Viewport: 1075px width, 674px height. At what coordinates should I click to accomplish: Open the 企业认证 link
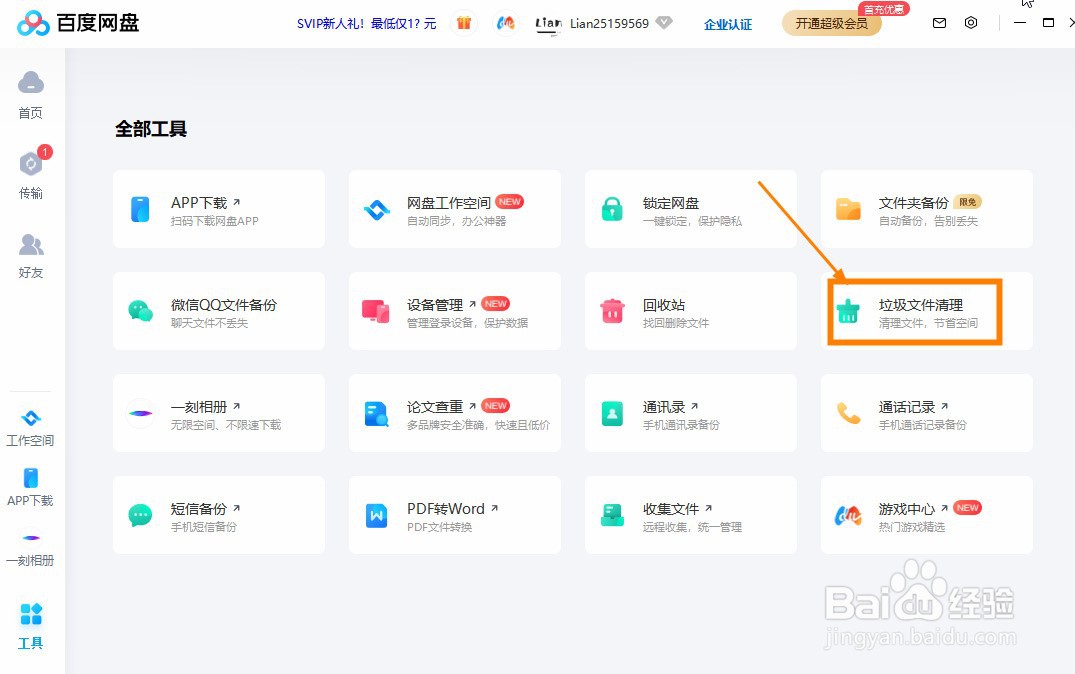(x=728, y=25)
